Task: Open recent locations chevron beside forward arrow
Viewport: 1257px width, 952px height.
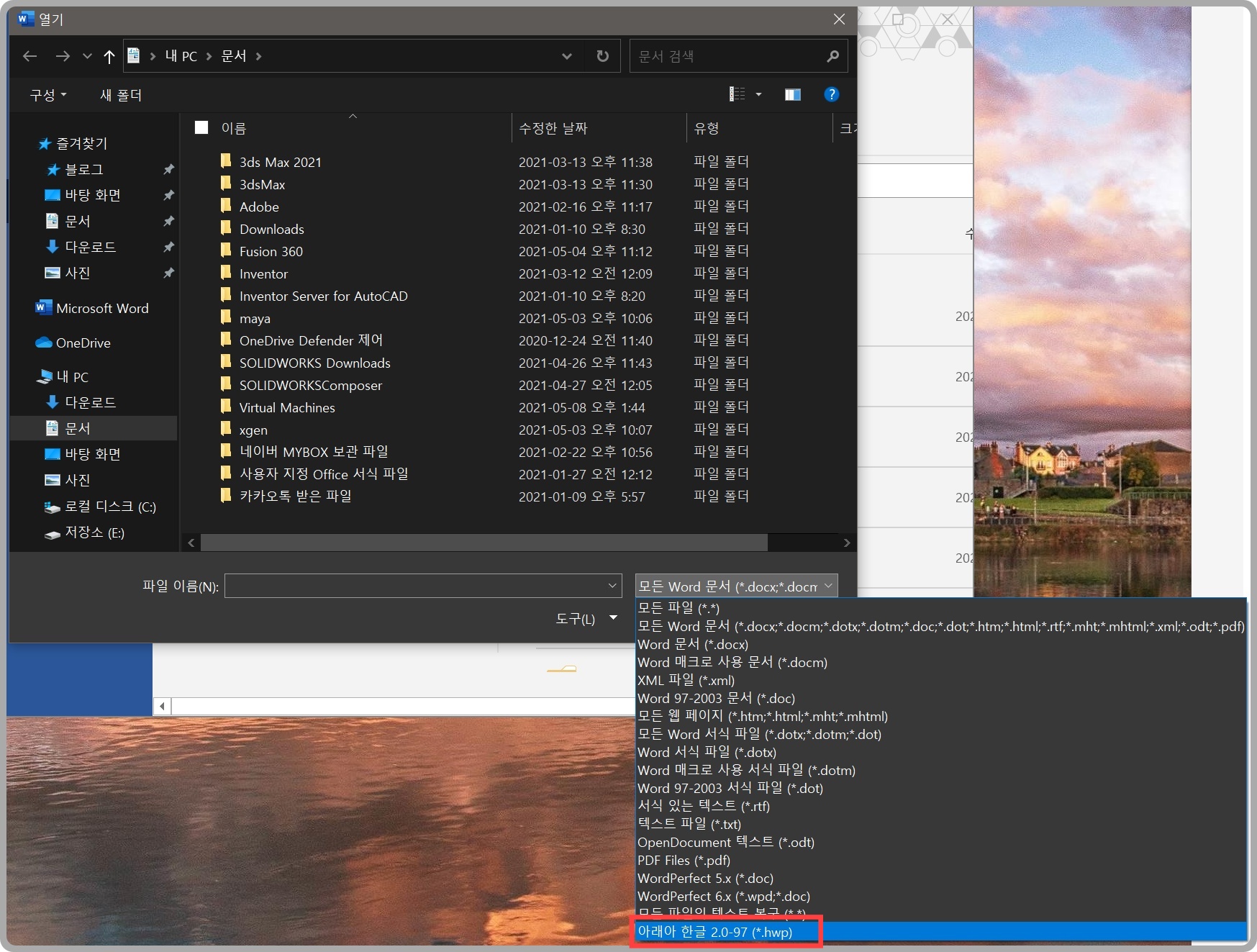Action: pos(87,56)
